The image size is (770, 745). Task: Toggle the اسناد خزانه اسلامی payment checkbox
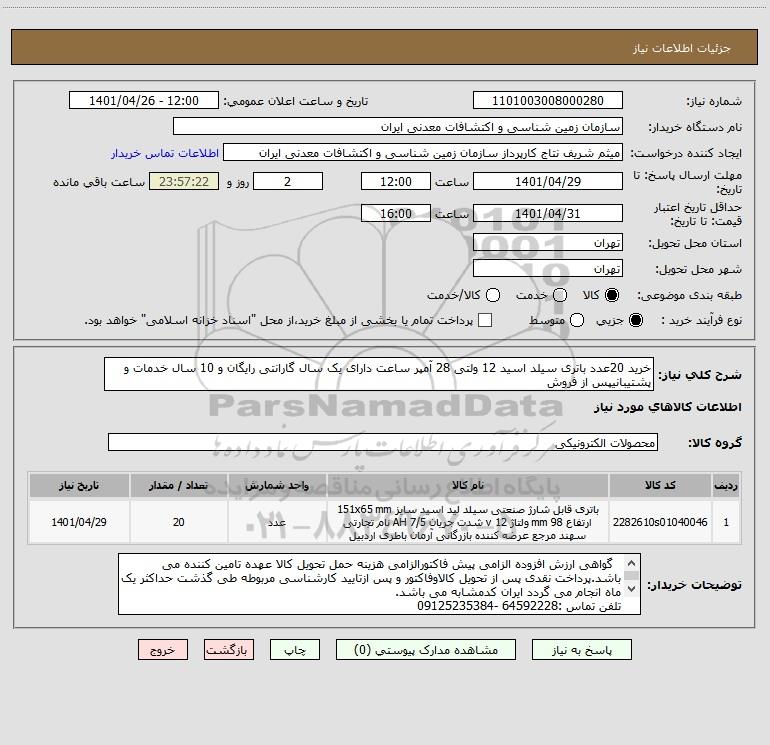[485, 320]
